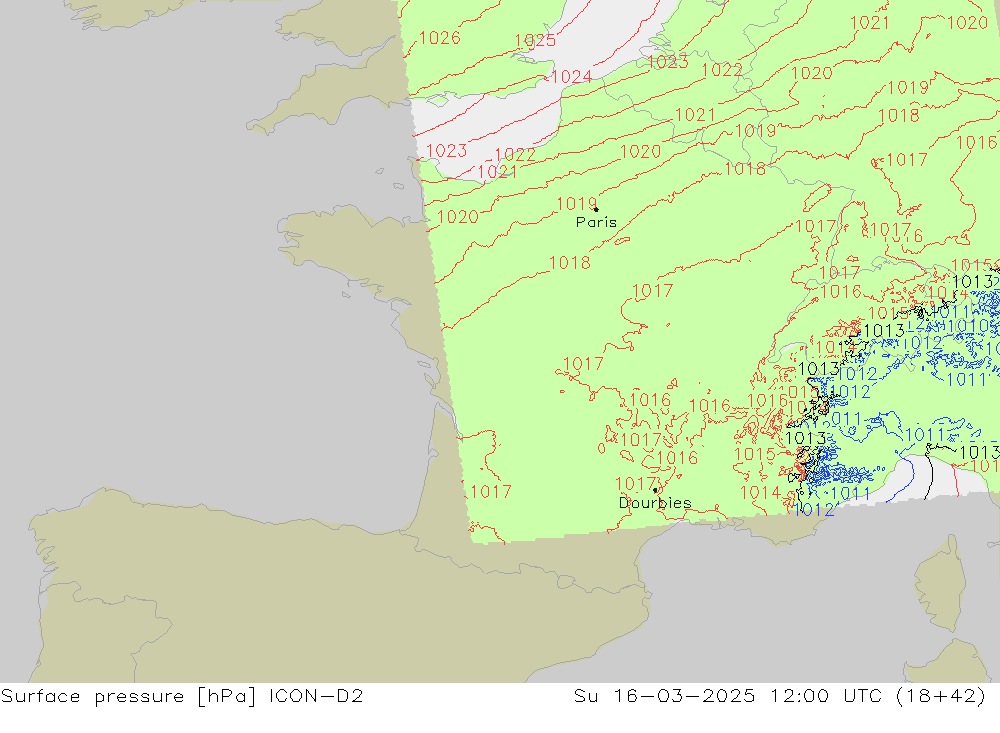1000x733 pixels.
Task: Click the 1018 label directly south of Paris
Action: pos(570,262)
